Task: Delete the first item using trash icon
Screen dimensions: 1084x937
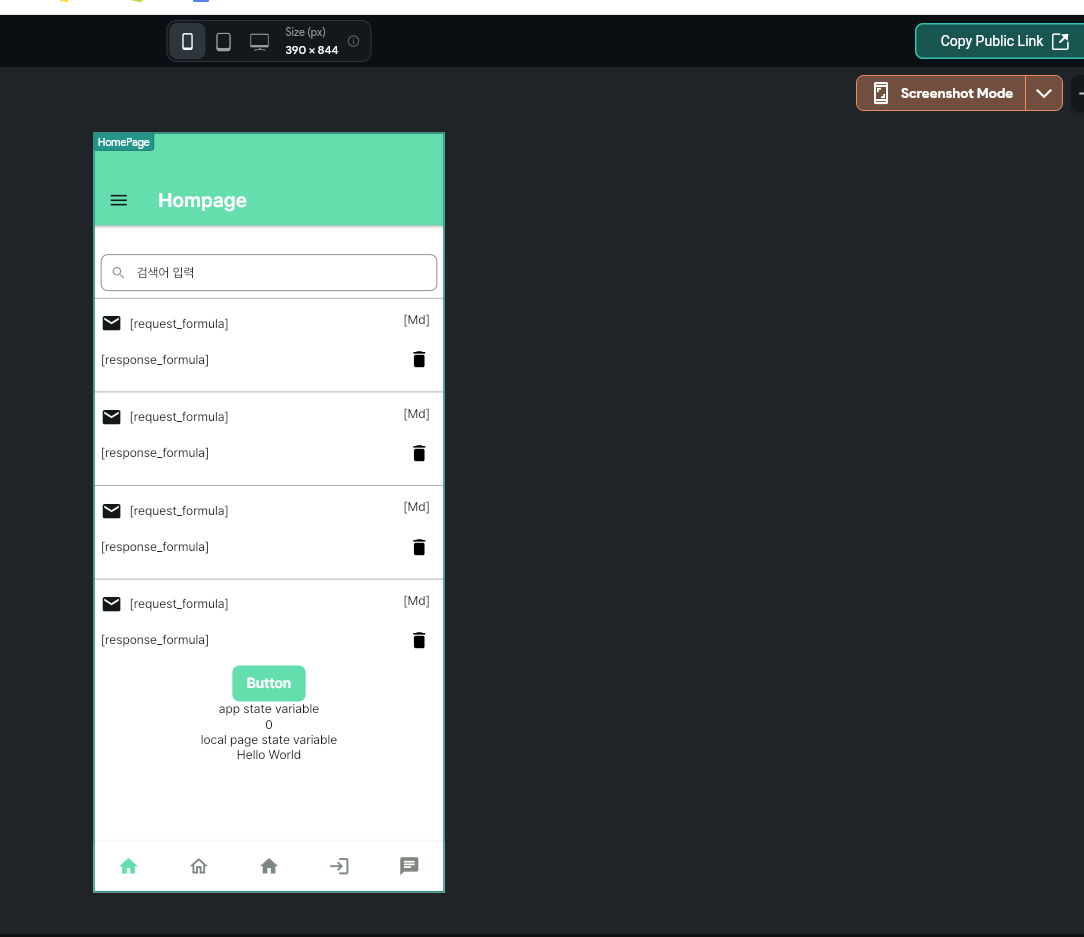Action: coord(419,360)
